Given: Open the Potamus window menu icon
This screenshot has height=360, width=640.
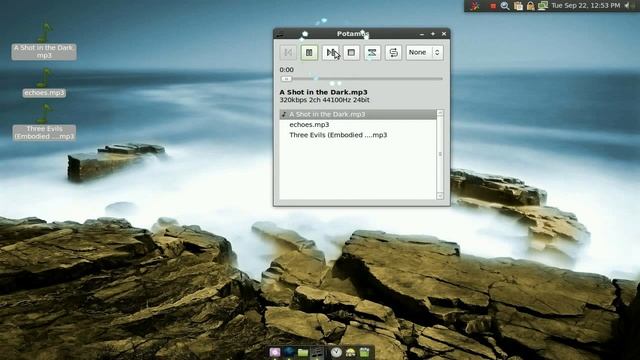Looking at the screenshot, I should (280, 34).
